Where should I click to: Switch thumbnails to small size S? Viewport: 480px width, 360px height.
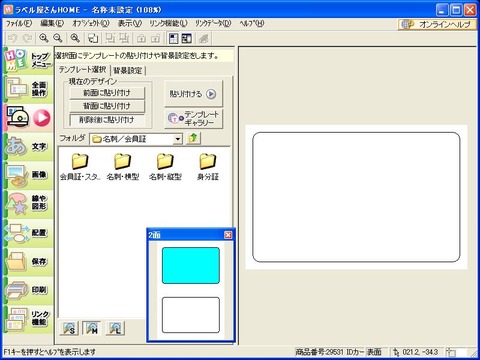(69, 328)
